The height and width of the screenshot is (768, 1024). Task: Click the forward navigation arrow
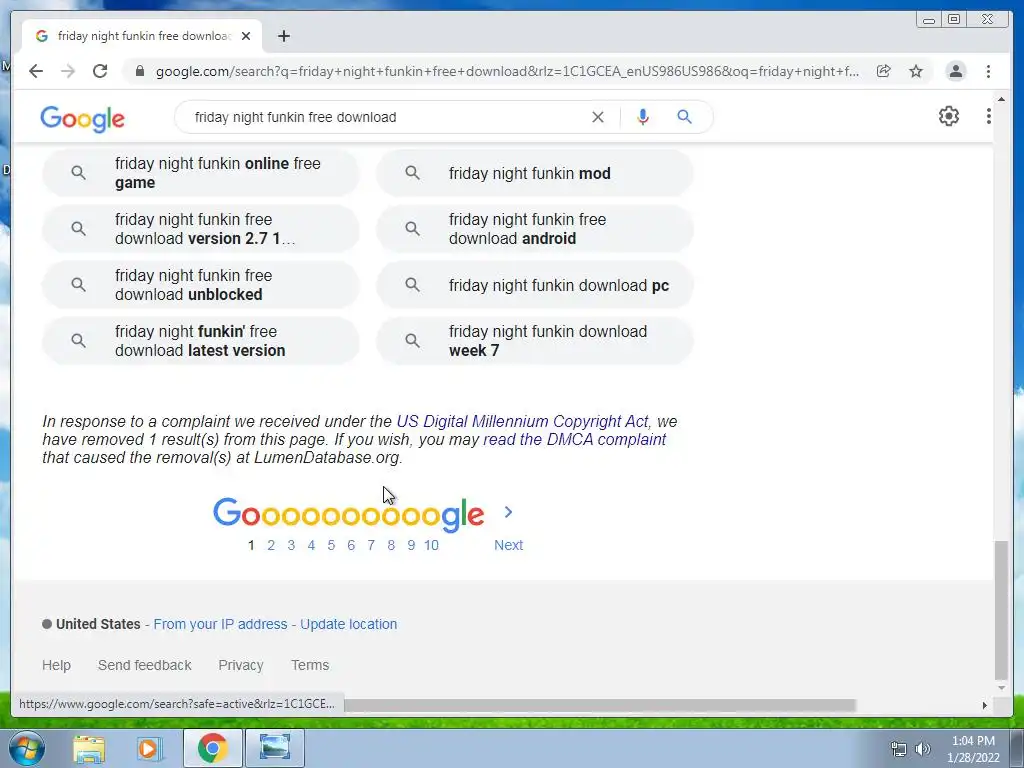click(x=68, y=71)
